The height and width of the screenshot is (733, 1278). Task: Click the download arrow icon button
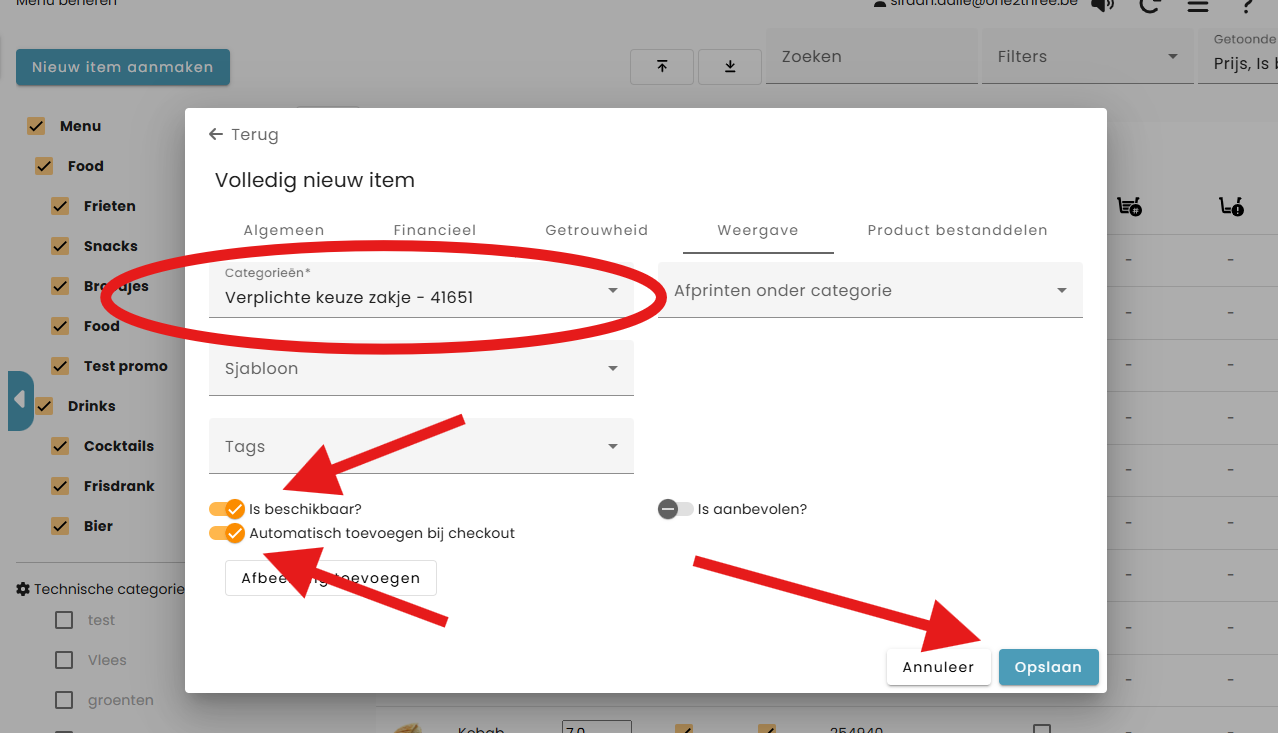click(730, 66)
